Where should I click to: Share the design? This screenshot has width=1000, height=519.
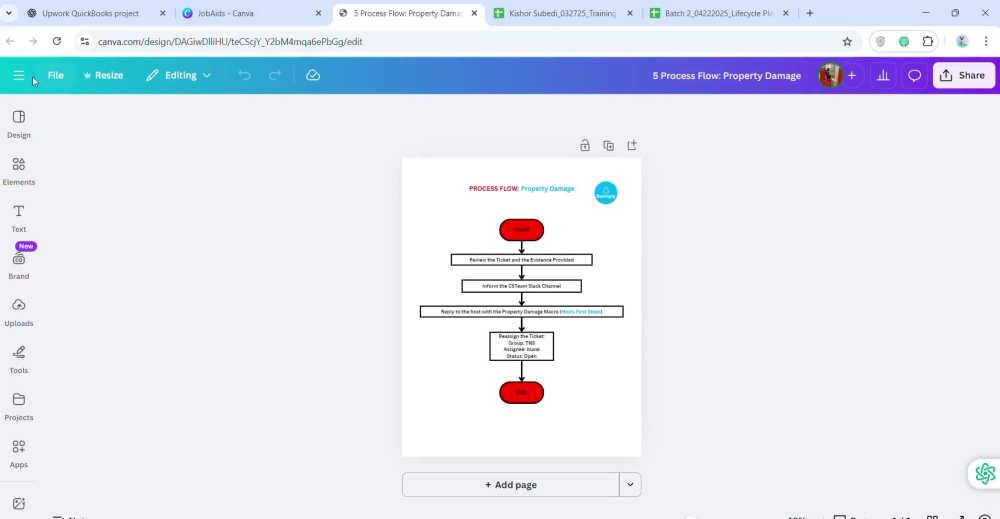pos(963,75)
